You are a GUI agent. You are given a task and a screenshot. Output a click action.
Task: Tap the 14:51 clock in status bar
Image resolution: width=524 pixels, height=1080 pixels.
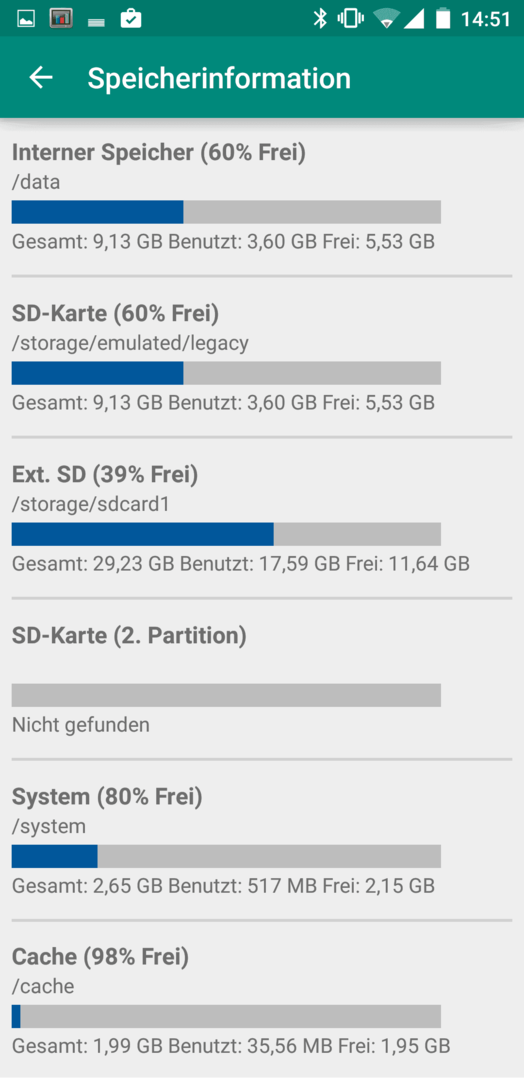485,19
